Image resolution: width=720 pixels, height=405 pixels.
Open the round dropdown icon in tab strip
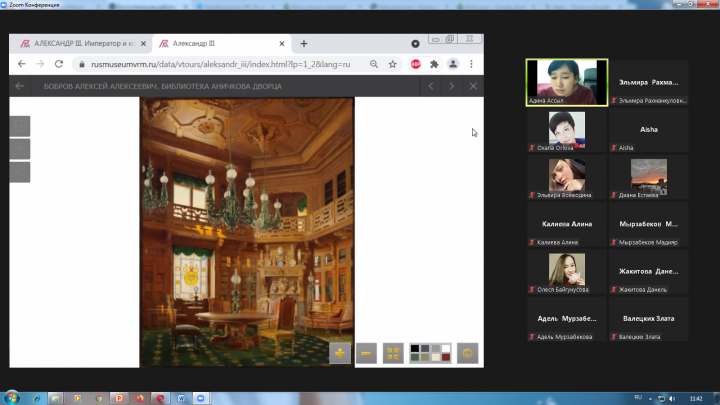415,44
